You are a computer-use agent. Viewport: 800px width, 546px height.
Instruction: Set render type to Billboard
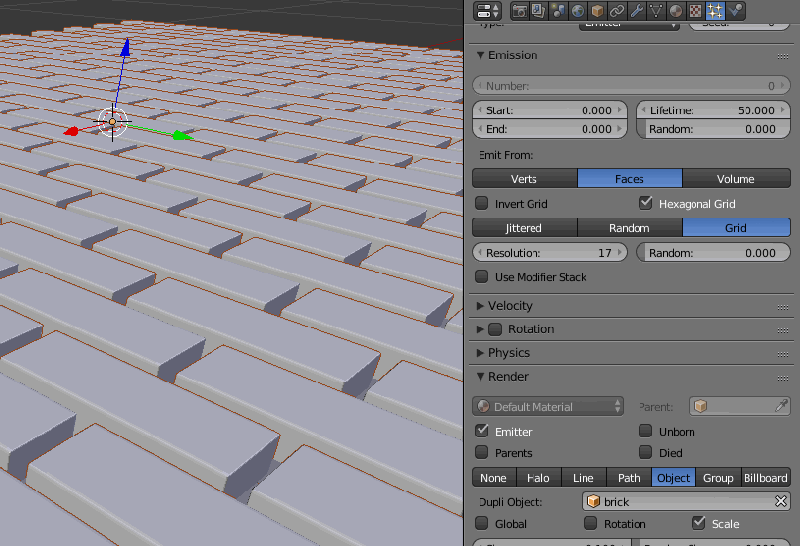[765, 478]
